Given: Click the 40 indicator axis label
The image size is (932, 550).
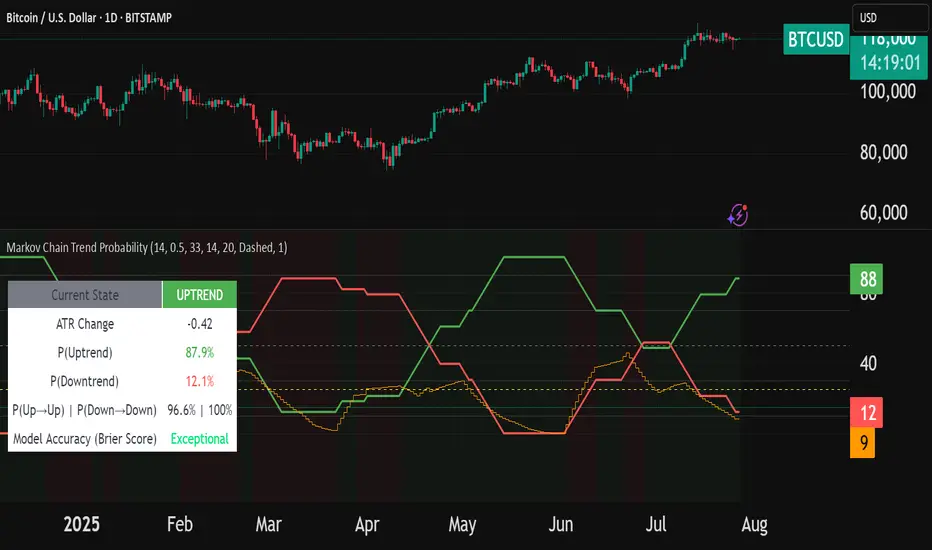Looking at the screenshot, I should [x=868, y=363].
